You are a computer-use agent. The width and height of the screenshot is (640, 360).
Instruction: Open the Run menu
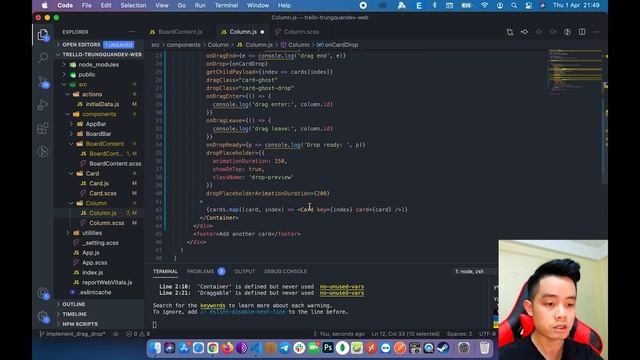click(x=200, y=6)
